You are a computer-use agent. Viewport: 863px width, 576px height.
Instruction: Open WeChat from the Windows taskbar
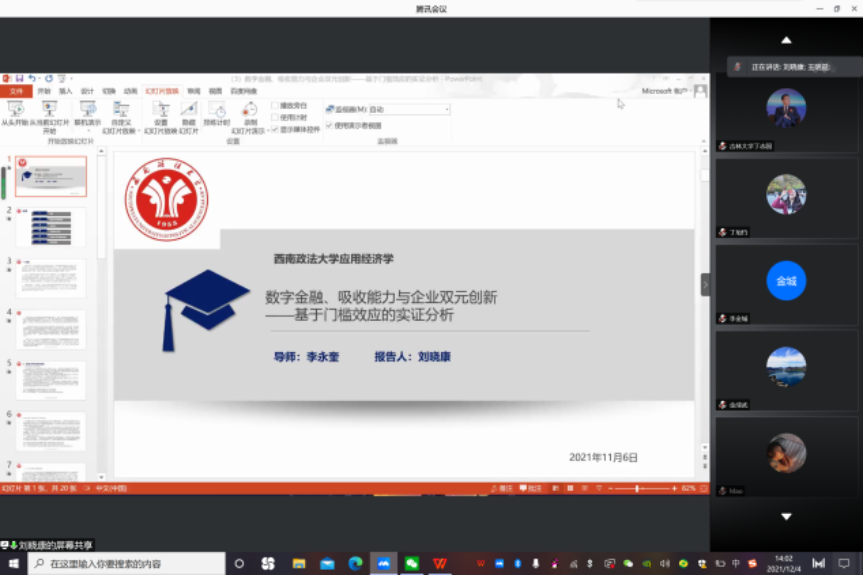click(411, 564)
